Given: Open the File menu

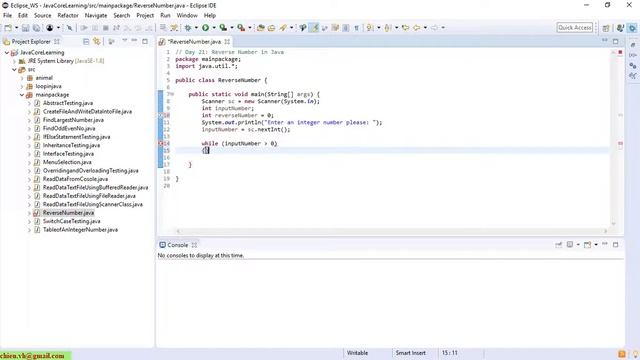Looking at the screenshot, I should tap(7, 15).
